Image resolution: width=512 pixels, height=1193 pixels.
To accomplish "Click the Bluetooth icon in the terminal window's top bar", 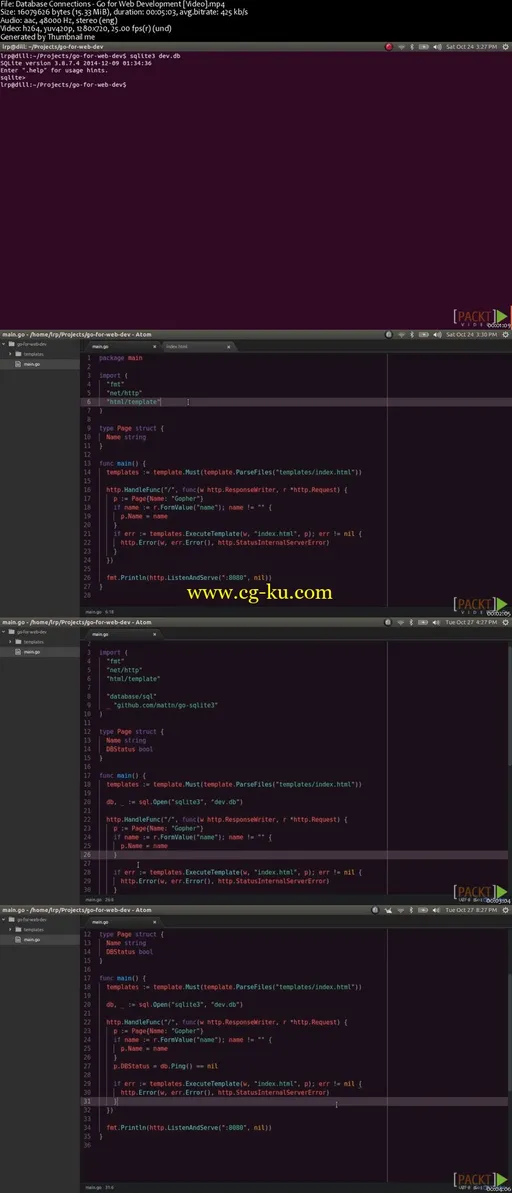I will click(412, 46).
